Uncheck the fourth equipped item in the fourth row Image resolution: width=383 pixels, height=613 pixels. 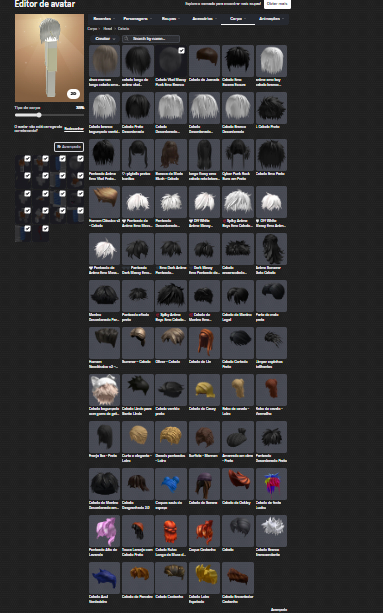(80, 210)
